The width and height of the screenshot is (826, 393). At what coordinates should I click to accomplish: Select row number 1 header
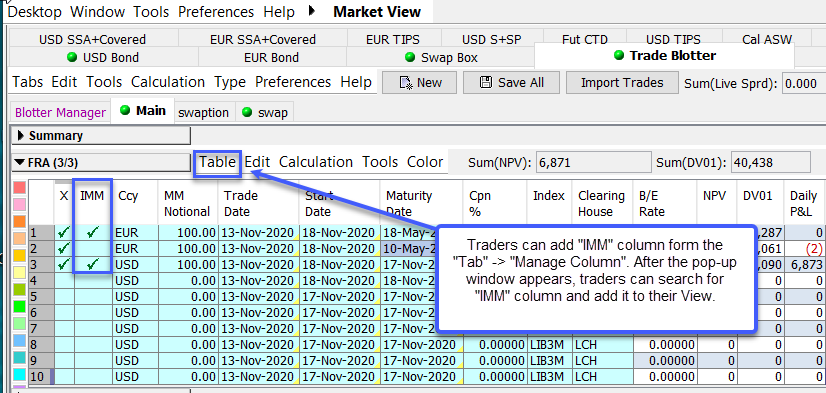(x=41, y=232)
